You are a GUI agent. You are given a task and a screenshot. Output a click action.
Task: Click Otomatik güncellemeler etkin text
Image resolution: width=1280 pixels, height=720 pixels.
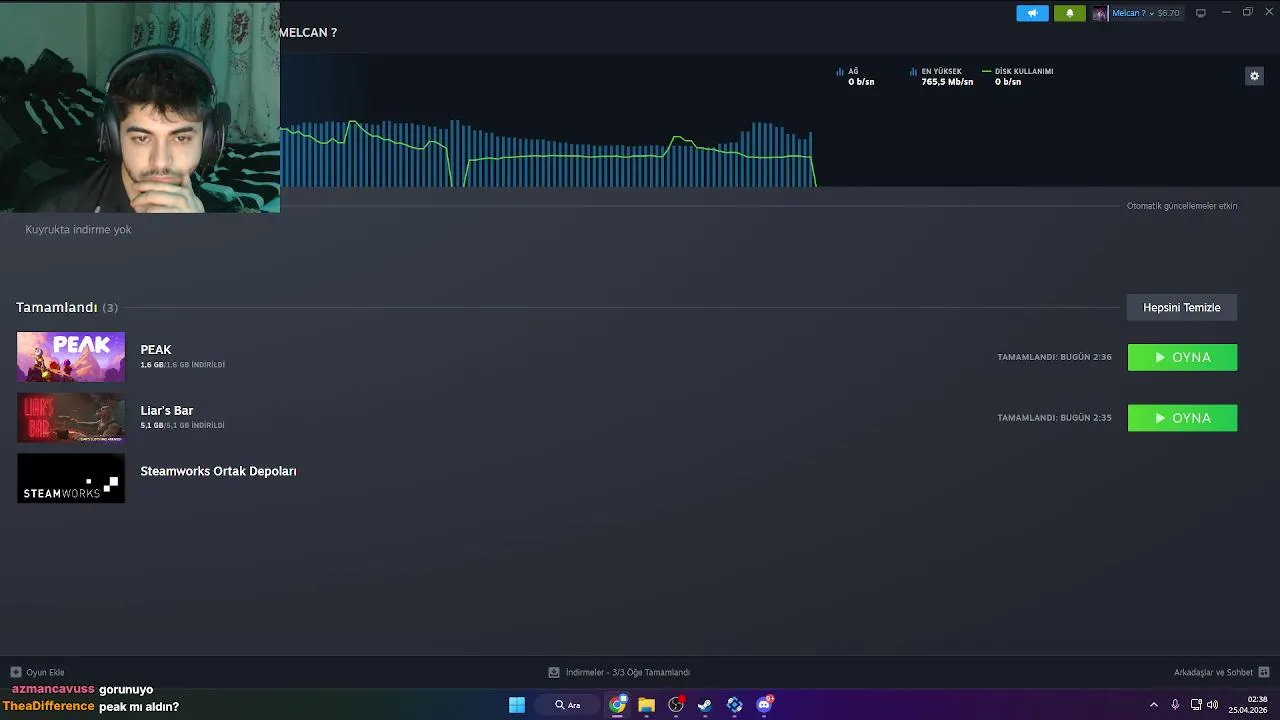(1182, 206)
